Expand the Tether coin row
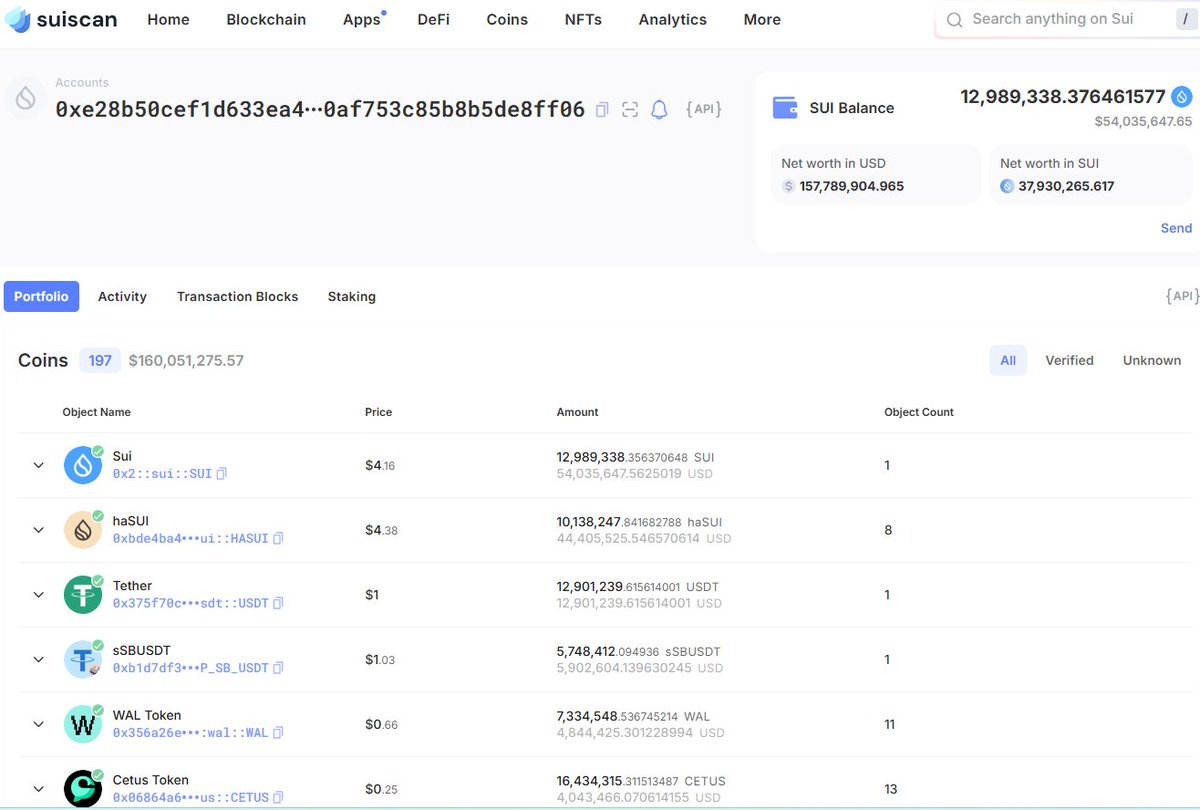 39,595
